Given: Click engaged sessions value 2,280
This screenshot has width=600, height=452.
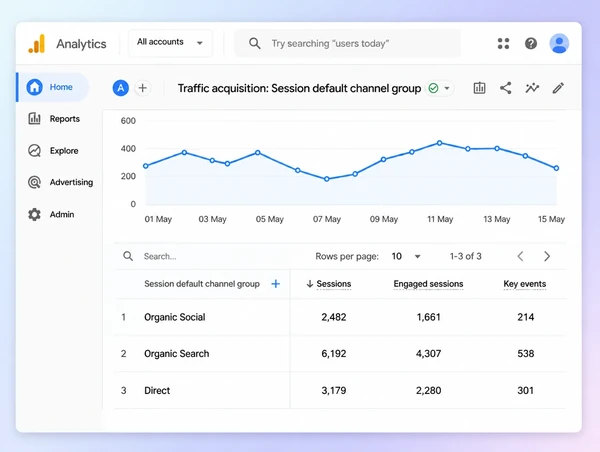Looking at the screenshot, I should [x=428, y=390].
